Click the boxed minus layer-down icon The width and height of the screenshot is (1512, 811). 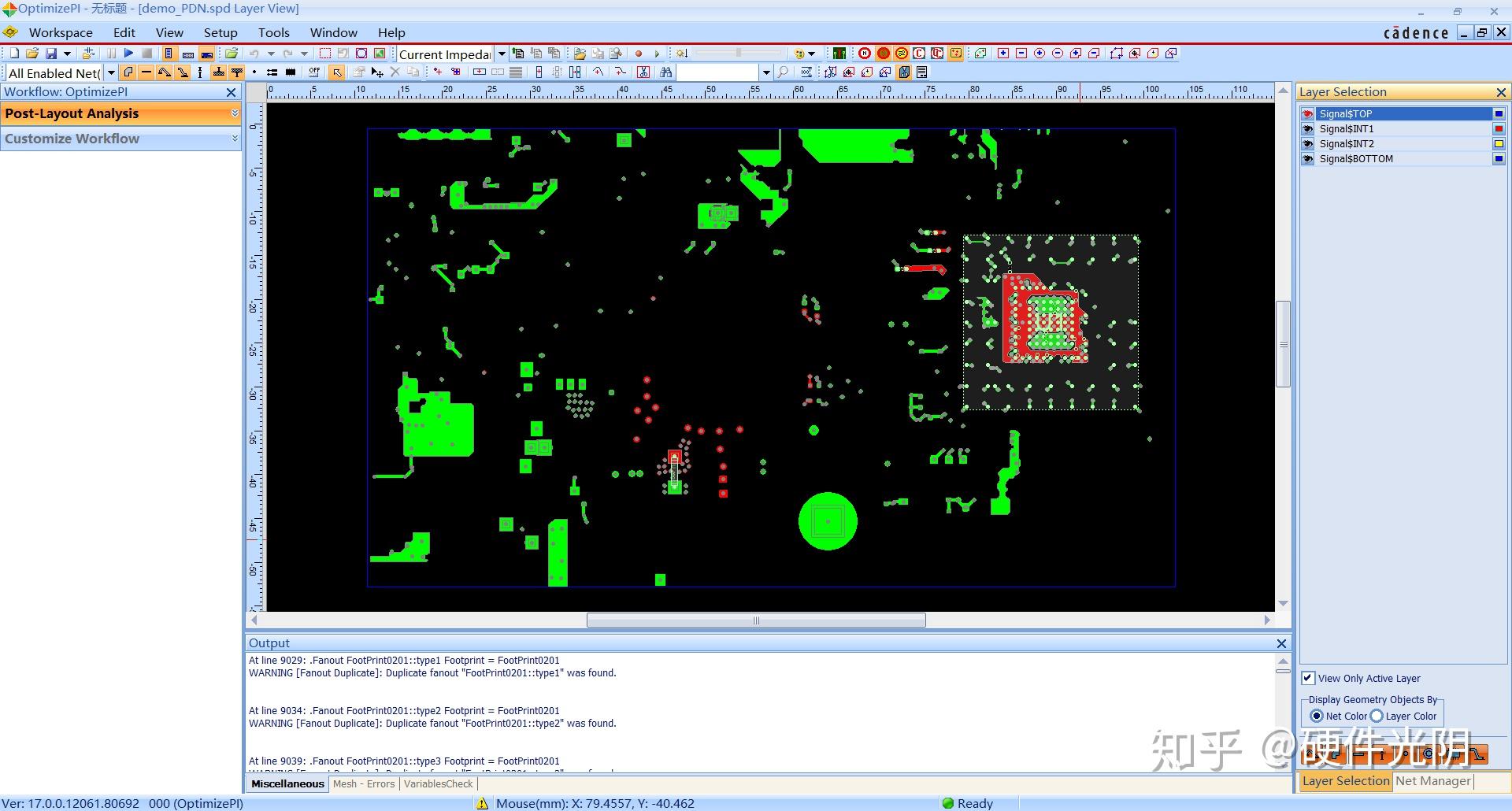(x=1021, y=54)
